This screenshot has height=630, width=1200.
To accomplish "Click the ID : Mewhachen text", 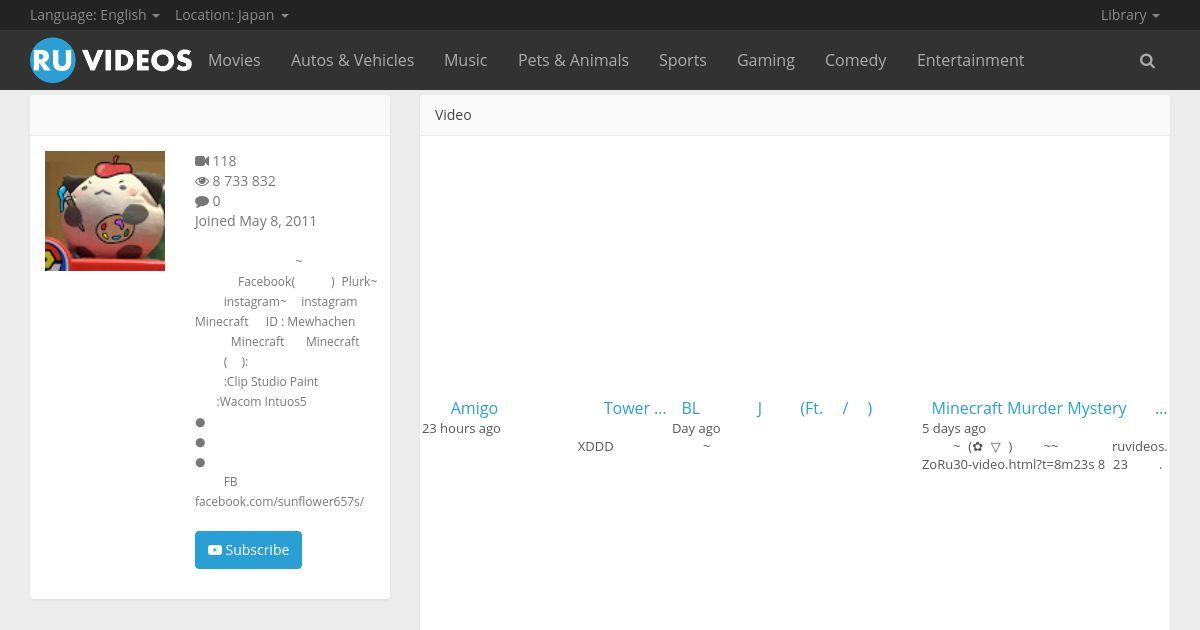I will click(310, 321).
